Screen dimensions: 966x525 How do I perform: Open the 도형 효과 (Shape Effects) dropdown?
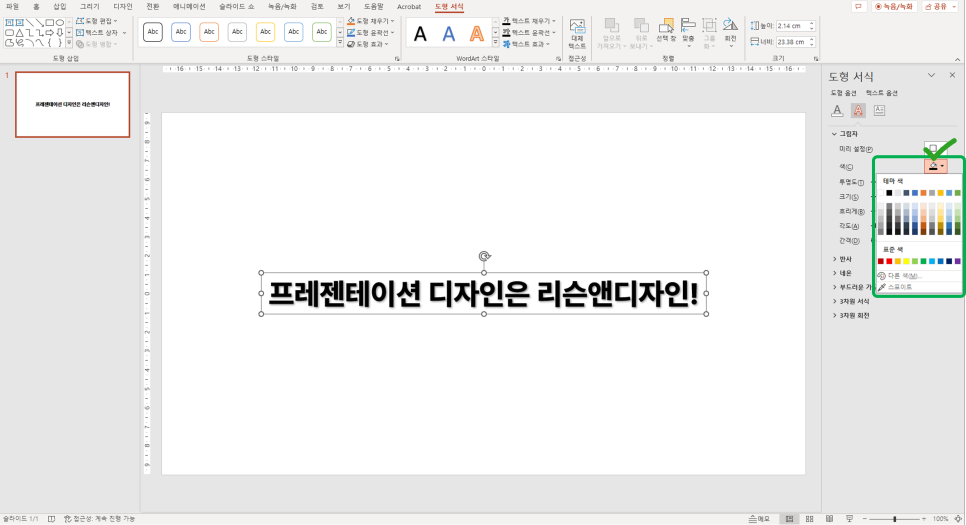[368, 44]
